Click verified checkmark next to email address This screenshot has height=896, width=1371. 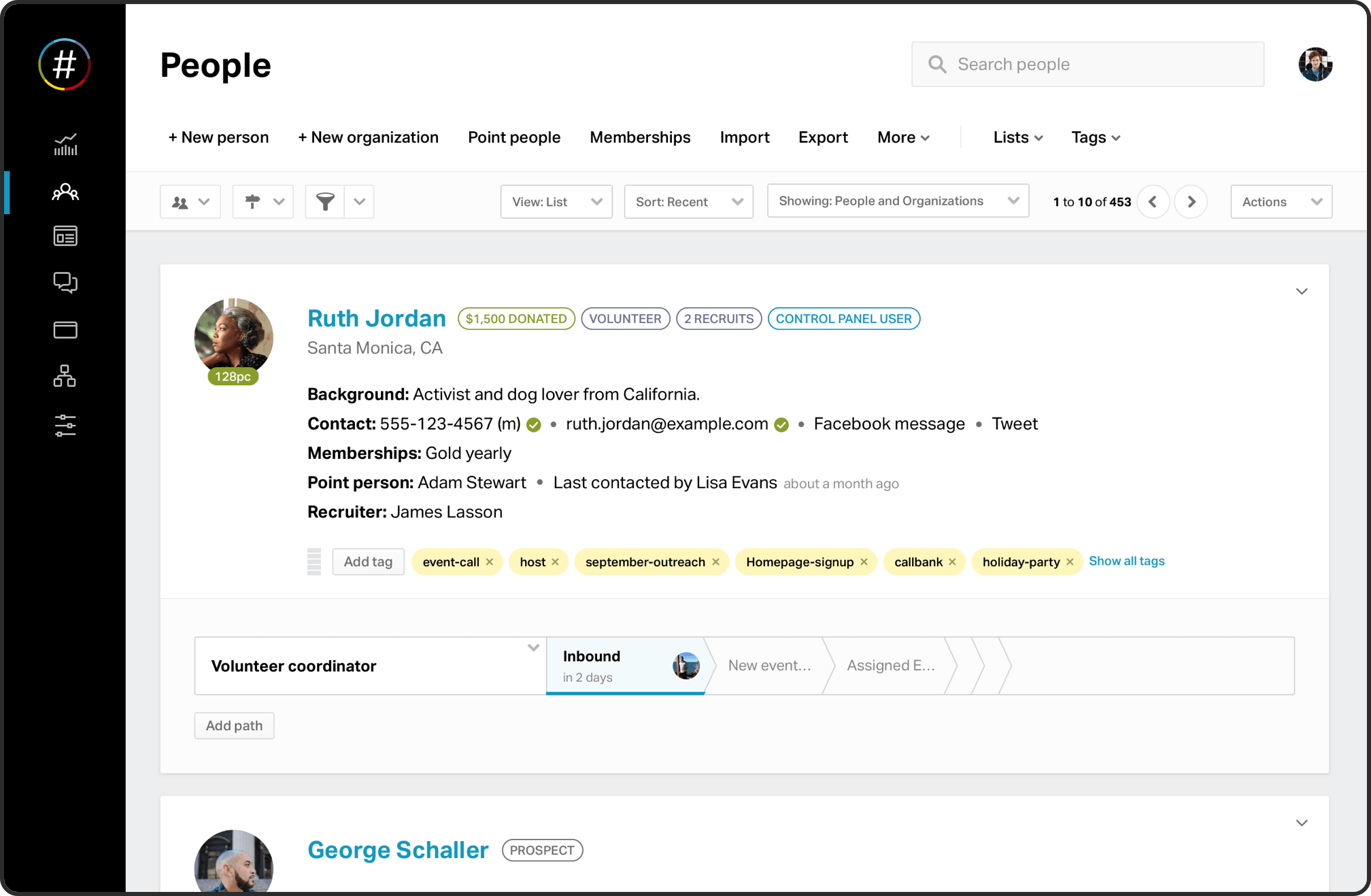tap(781, 425)
